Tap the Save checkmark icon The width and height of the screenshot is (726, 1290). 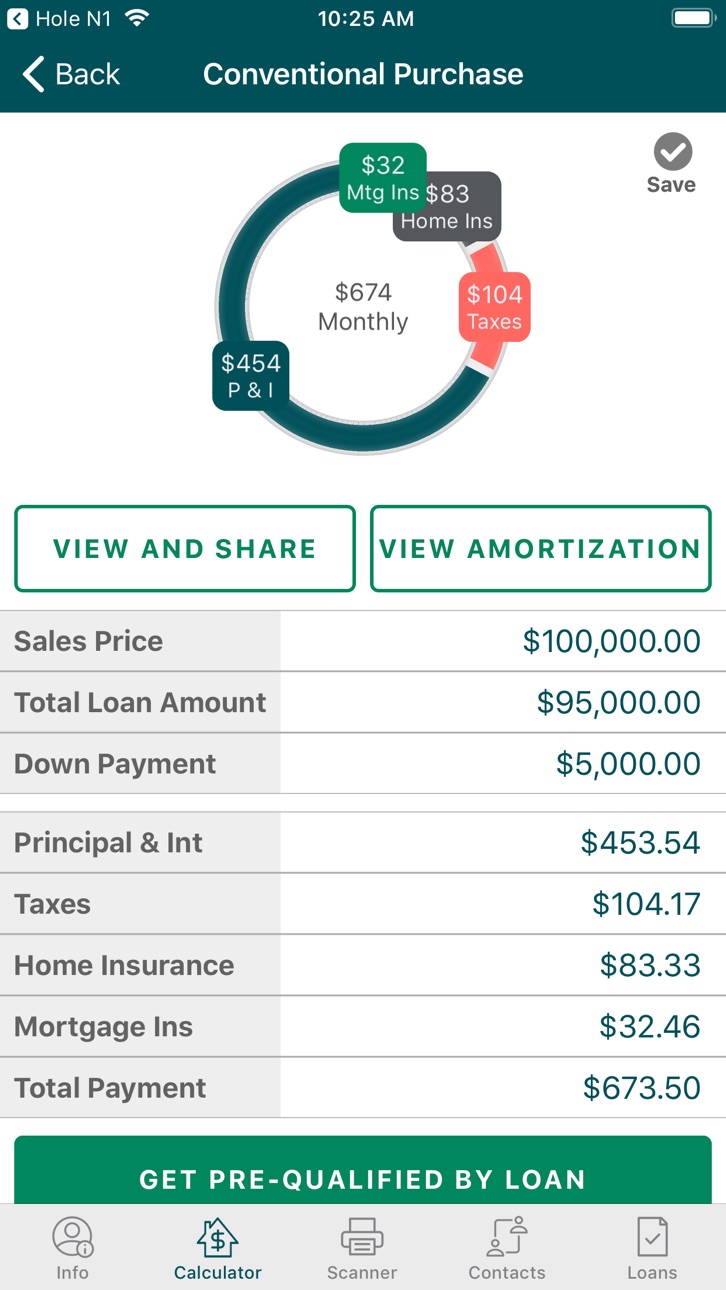[x=672, y=152]
